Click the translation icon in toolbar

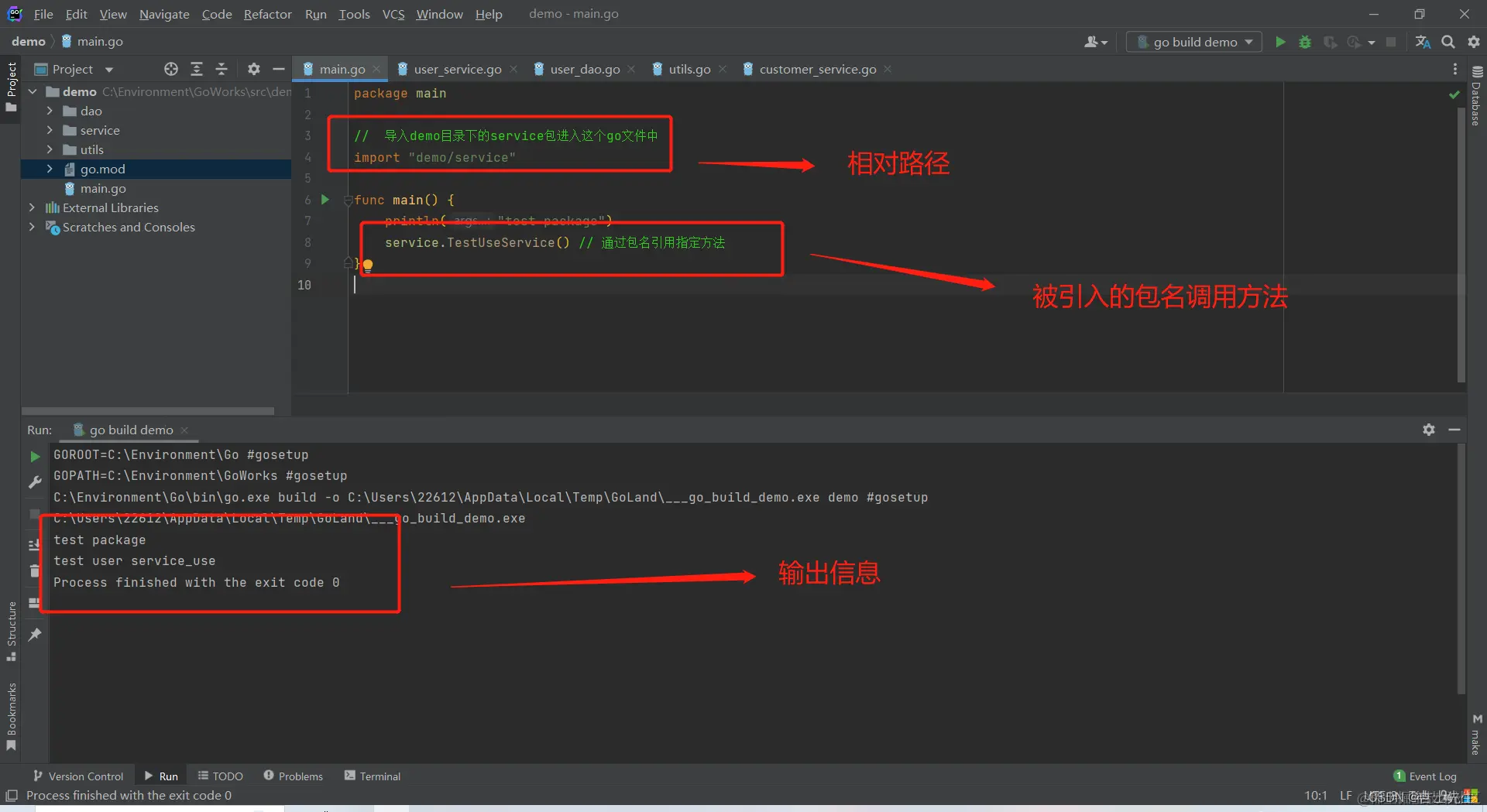1423,42
